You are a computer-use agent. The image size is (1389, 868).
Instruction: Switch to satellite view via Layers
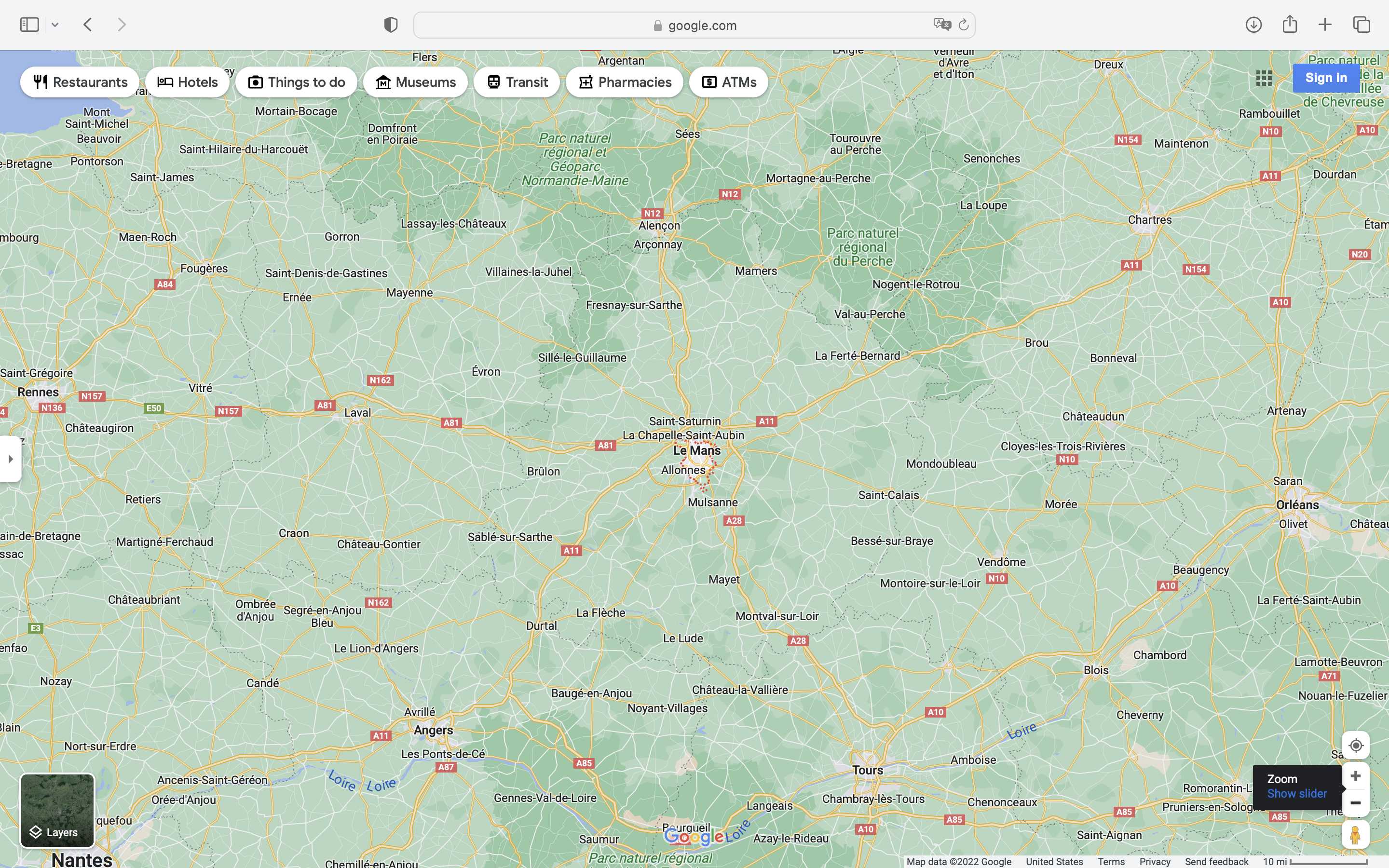(57, 811)
